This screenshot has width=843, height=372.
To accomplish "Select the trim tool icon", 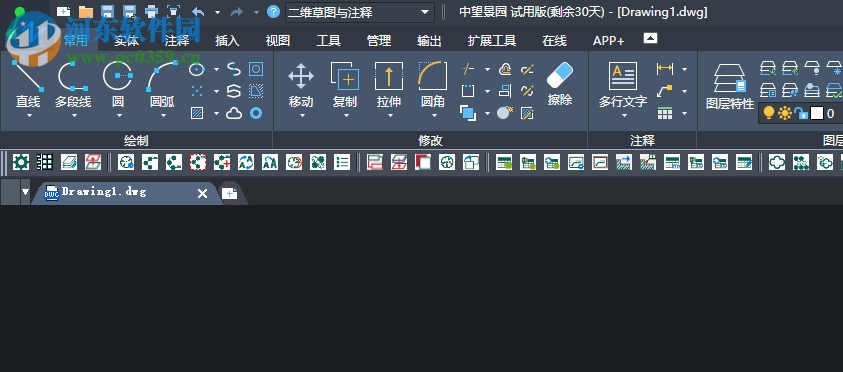I will 468,69.
